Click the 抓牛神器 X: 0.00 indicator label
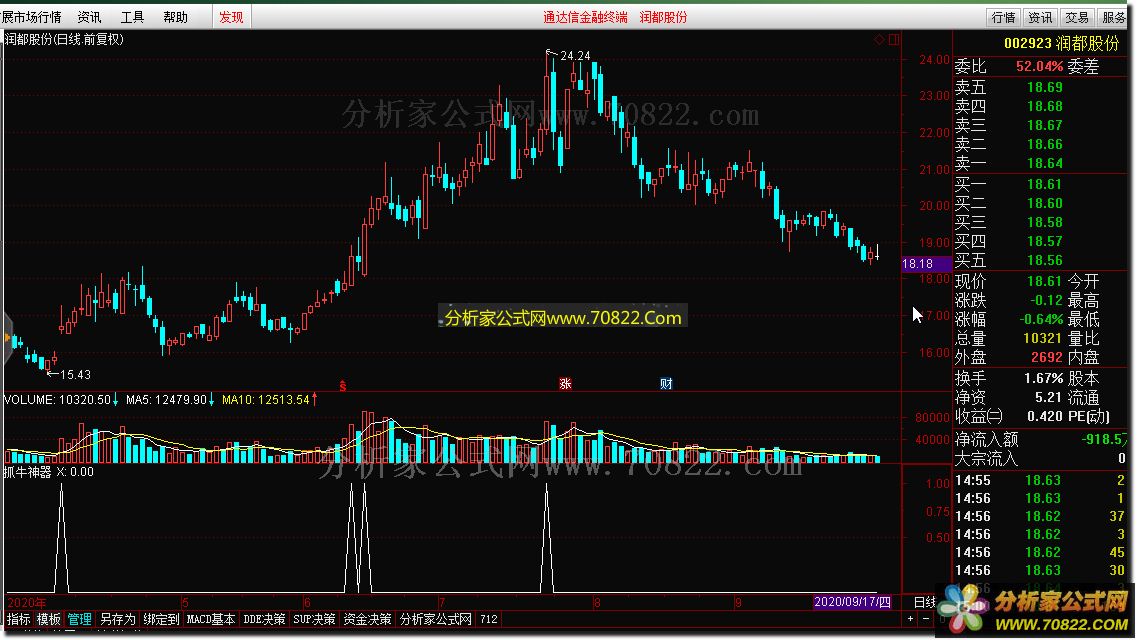Image resolution: width=1137 pixels, height=640 pixels. pos(49,472)
